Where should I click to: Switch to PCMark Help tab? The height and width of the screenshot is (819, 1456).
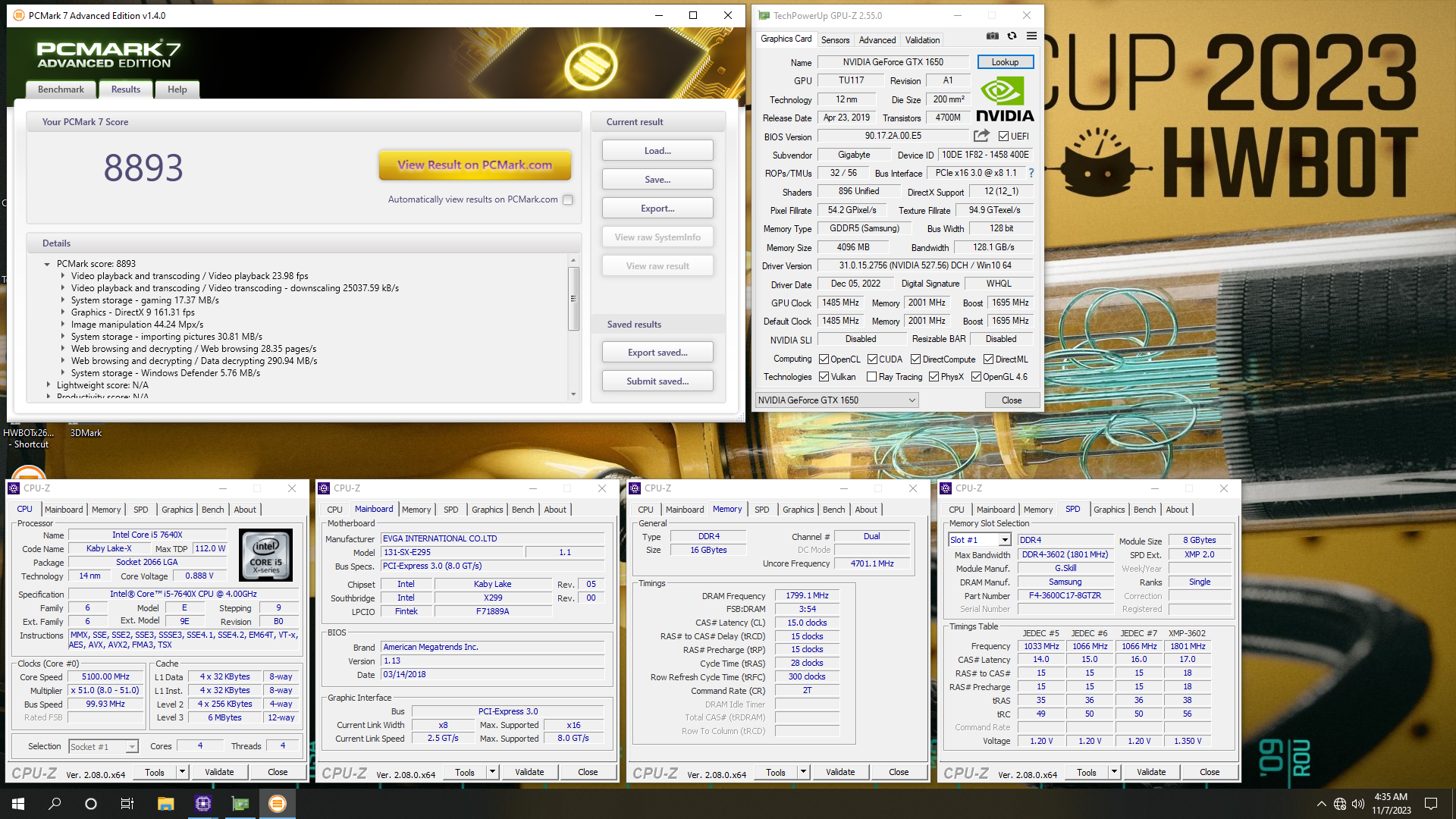click(177, 89)
